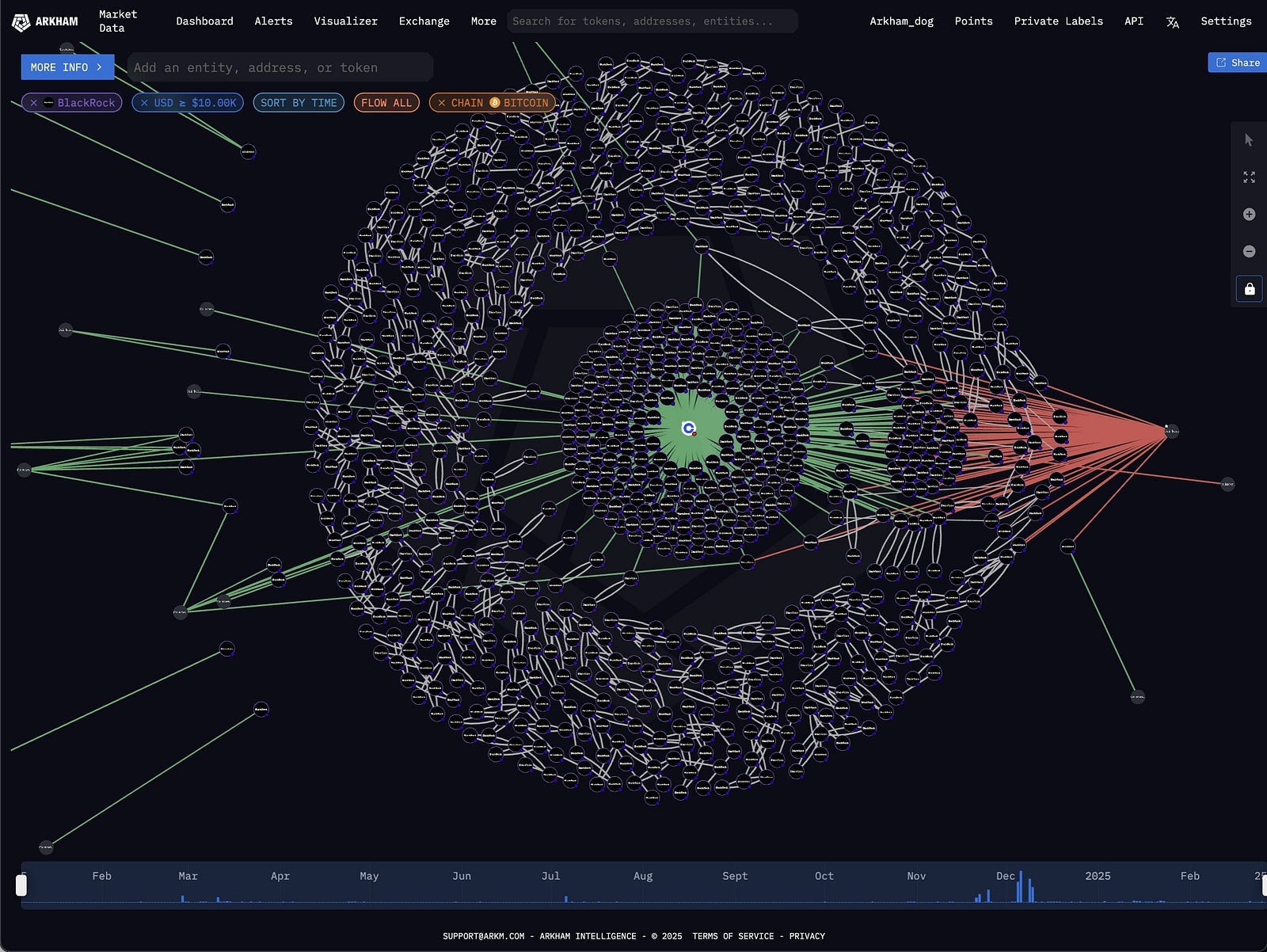Go to Dashboard
This screenshot has width=1267, height=952.
tap(204, 21)
